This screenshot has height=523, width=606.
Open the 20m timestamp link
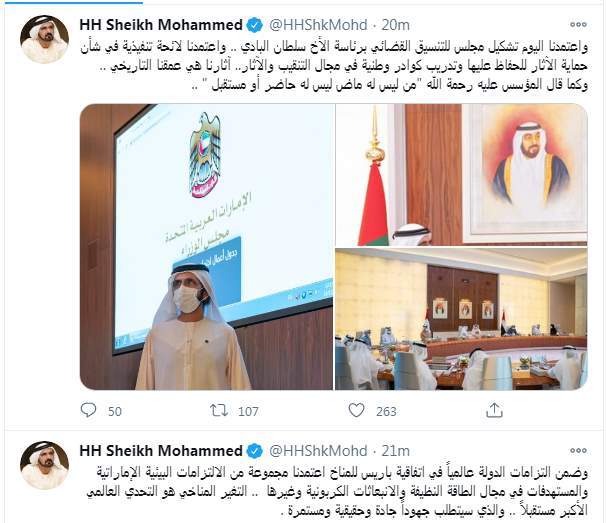(x=395, y=25)
